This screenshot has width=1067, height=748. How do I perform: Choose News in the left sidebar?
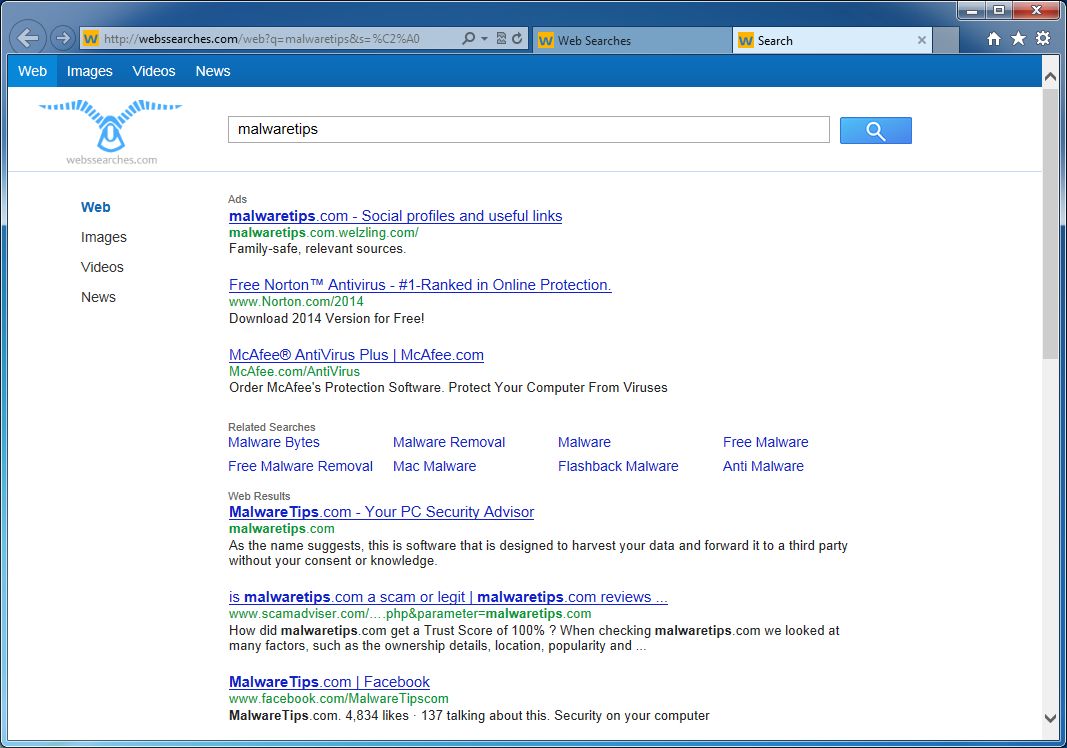point(98,297)
